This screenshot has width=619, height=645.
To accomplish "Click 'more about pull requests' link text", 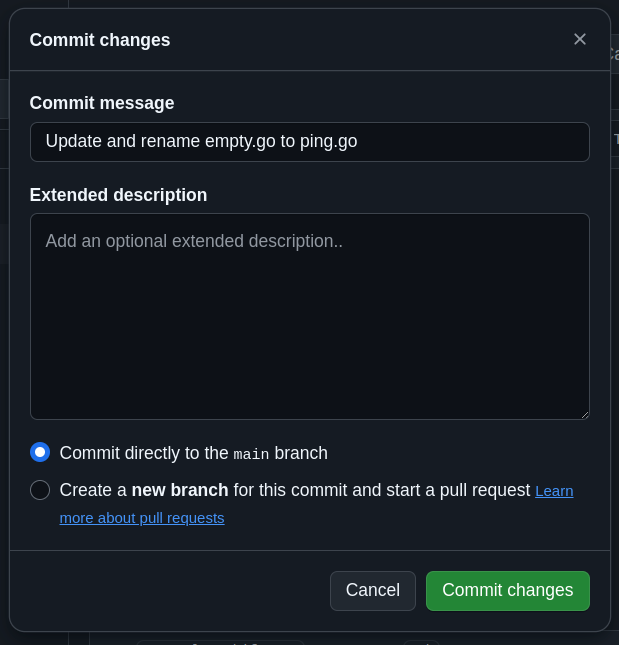I will (142, 518).
